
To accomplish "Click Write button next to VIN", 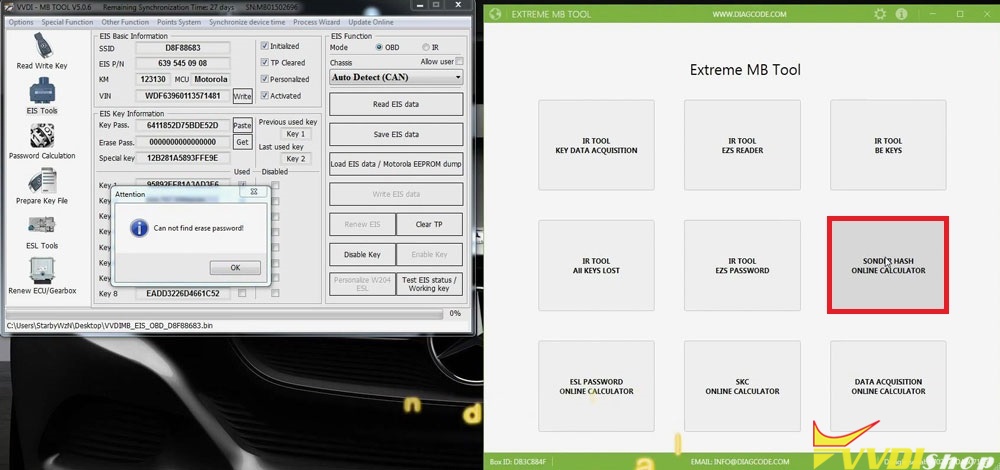I will [242, 96].
